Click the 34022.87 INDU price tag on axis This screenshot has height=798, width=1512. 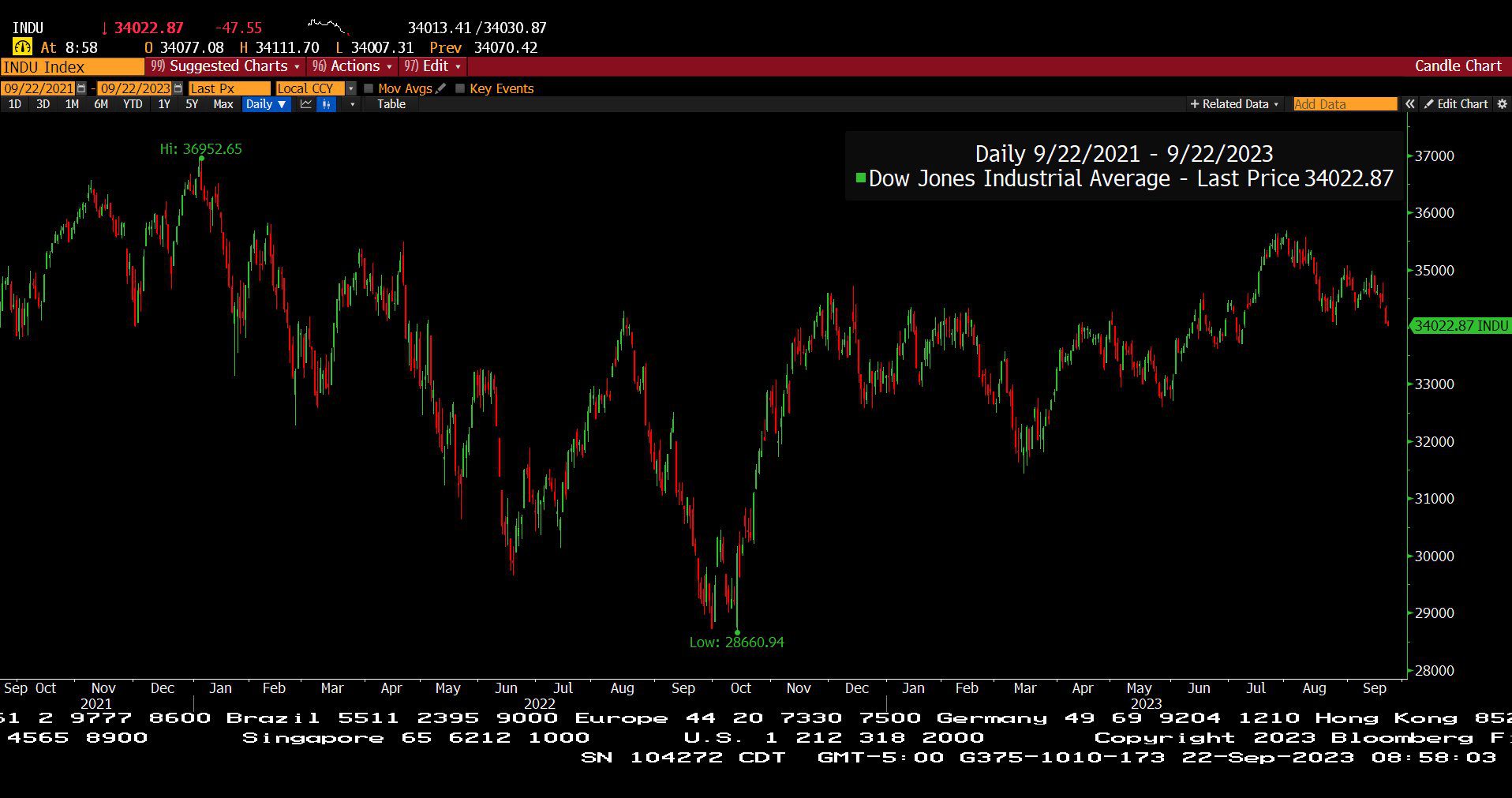click(1461, 325)
